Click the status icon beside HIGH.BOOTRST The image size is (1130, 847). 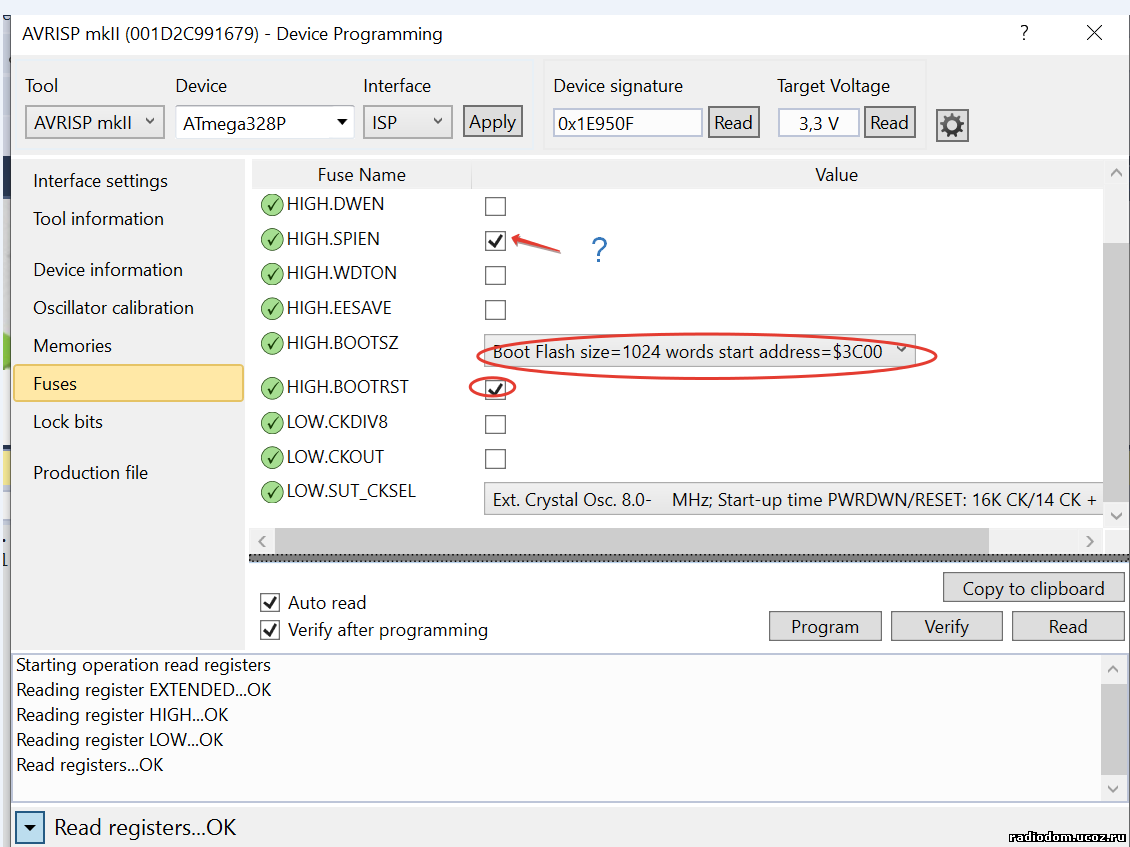[x=272, y=388]
